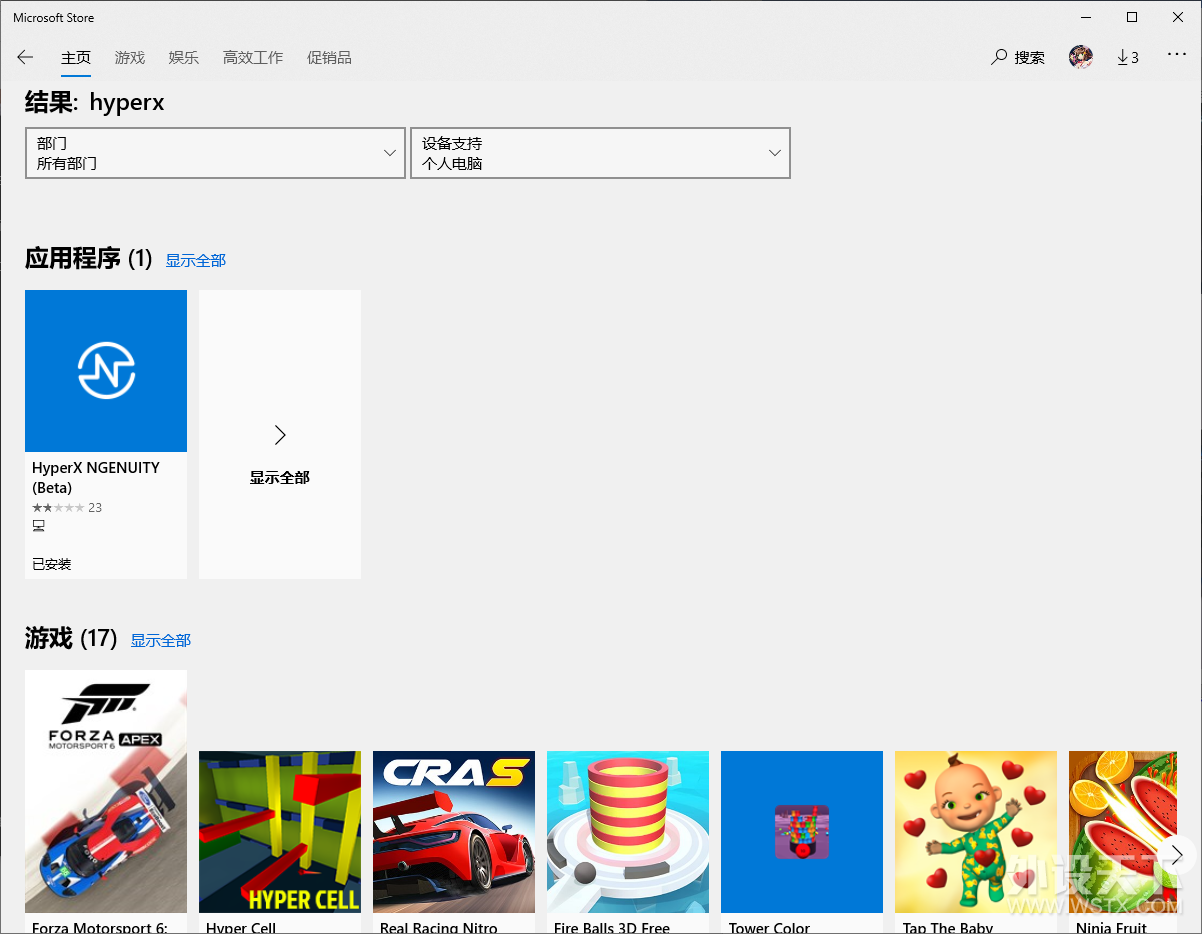The width and height of the screenshot is (1202, 934).
Task: Click the 应用程序 (1) section heading
Action: (89, 259)
